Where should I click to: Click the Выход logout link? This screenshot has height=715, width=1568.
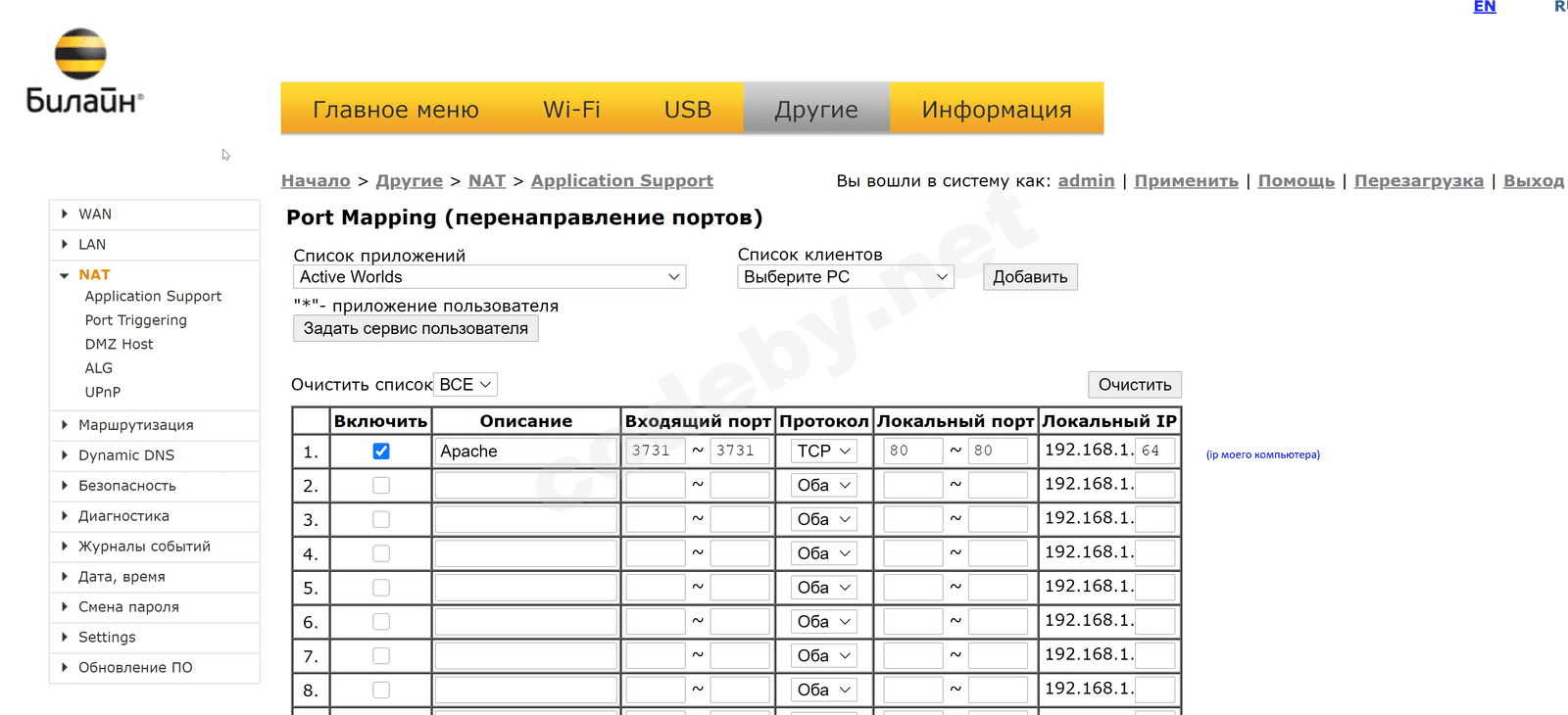click(1534, 181)
